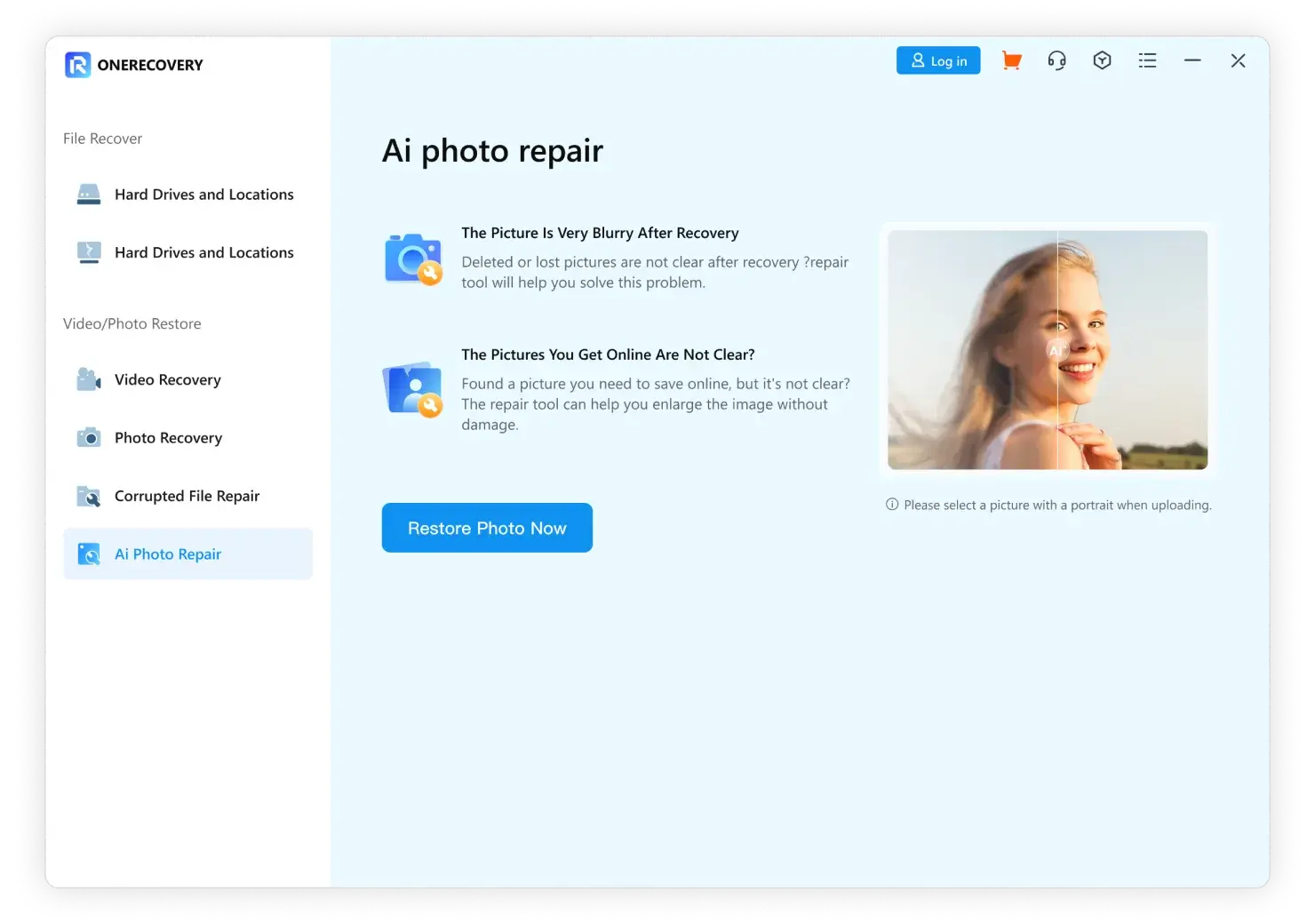Screen dimensions: 1315x924
Task: Click the shopping cart icon
Action: 1011,60
